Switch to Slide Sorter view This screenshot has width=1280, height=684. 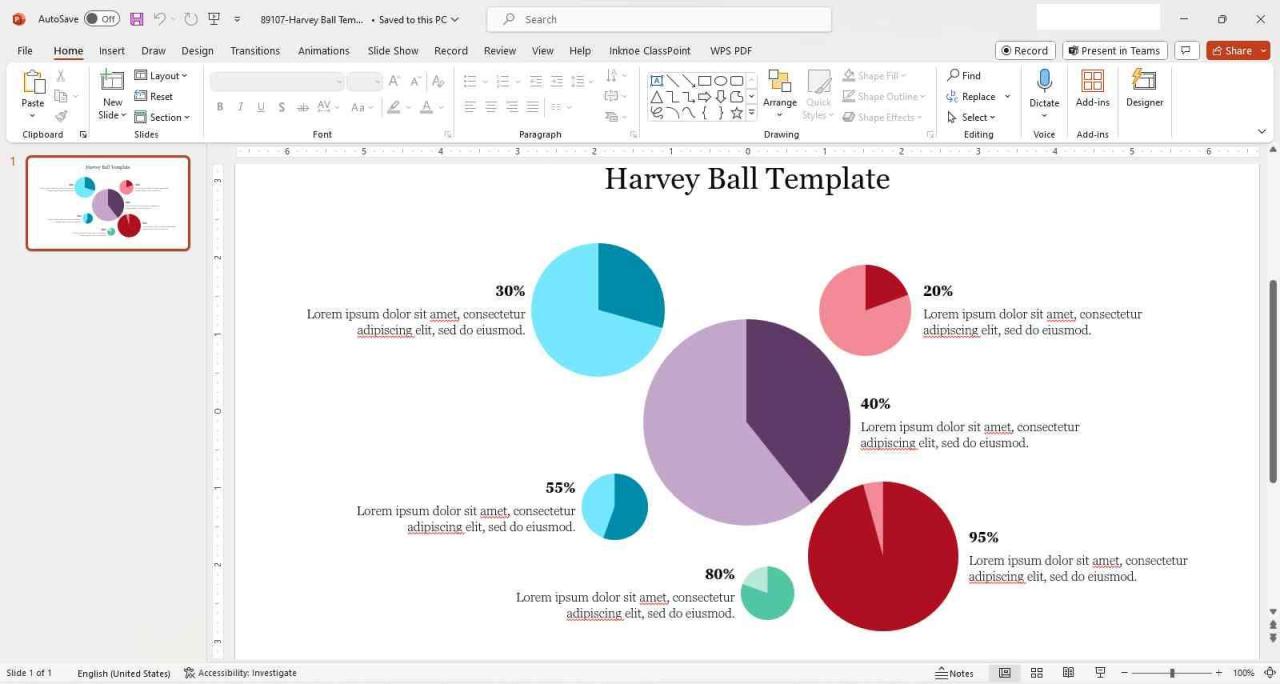click(x=1037, y=673)
